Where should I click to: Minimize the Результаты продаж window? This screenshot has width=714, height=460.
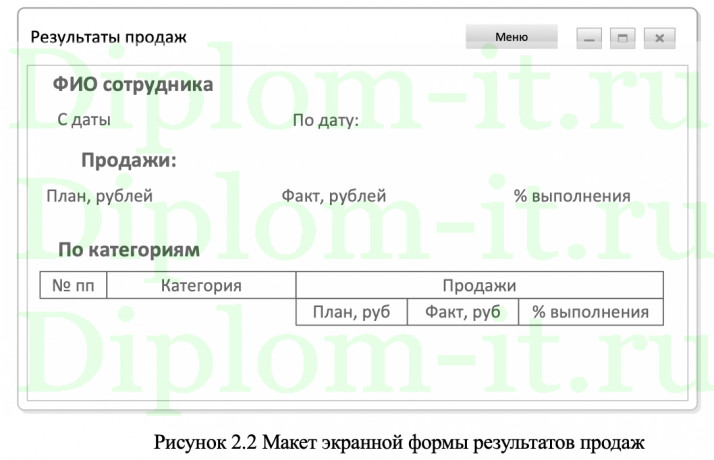(590, 38)
